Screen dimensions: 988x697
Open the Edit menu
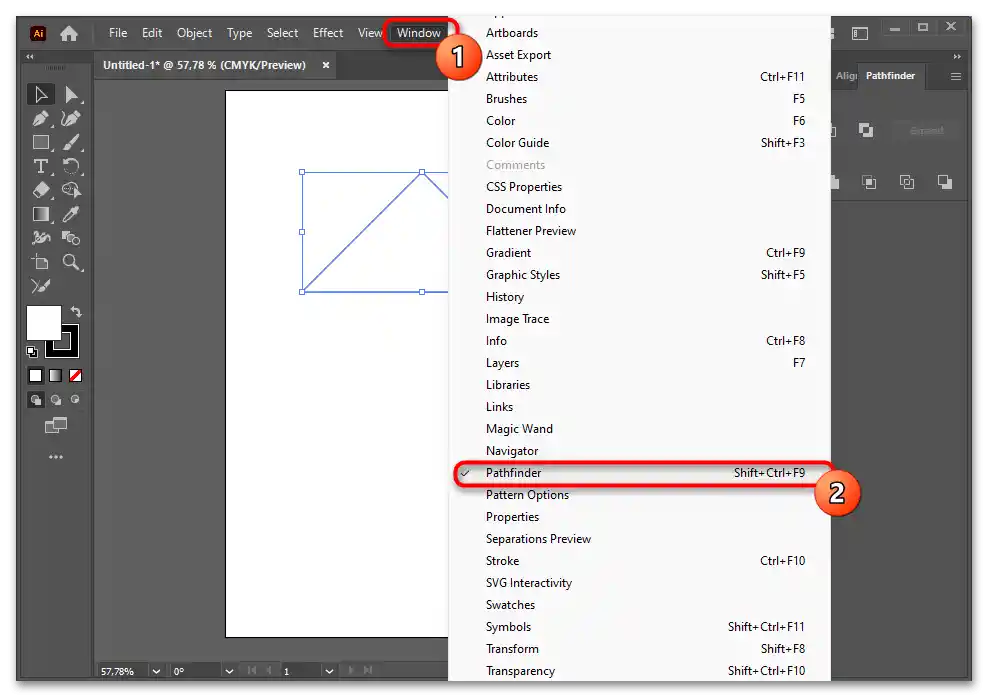152,33
